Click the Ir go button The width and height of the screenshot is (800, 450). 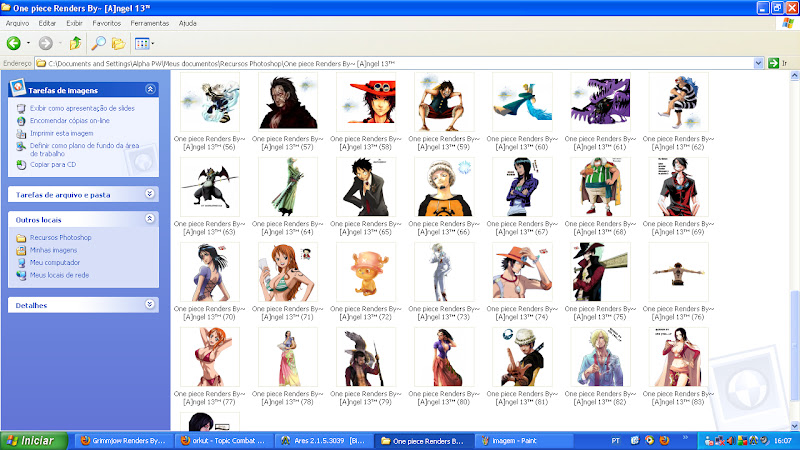coord(779,63)
